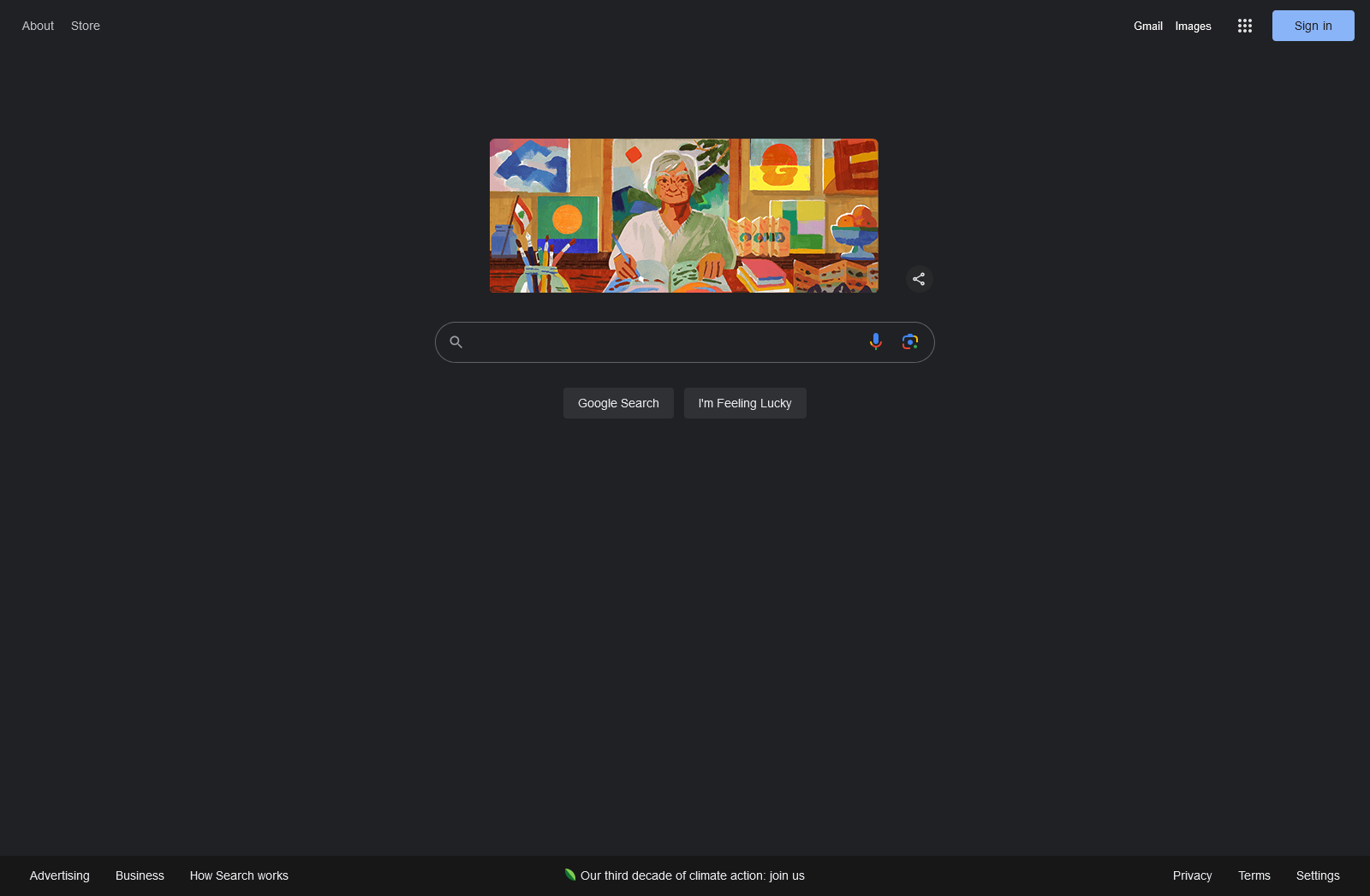Click the magnifier icon in the search box
1370x896 pixels.
[456, 341]
